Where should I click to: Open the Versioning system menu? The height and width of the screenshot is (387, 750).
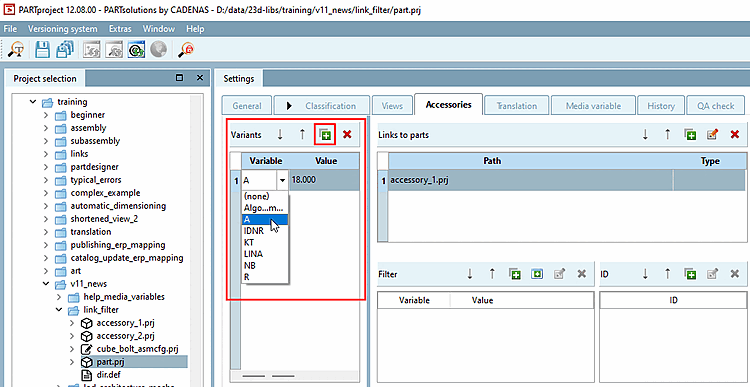(x=63, y=29)
